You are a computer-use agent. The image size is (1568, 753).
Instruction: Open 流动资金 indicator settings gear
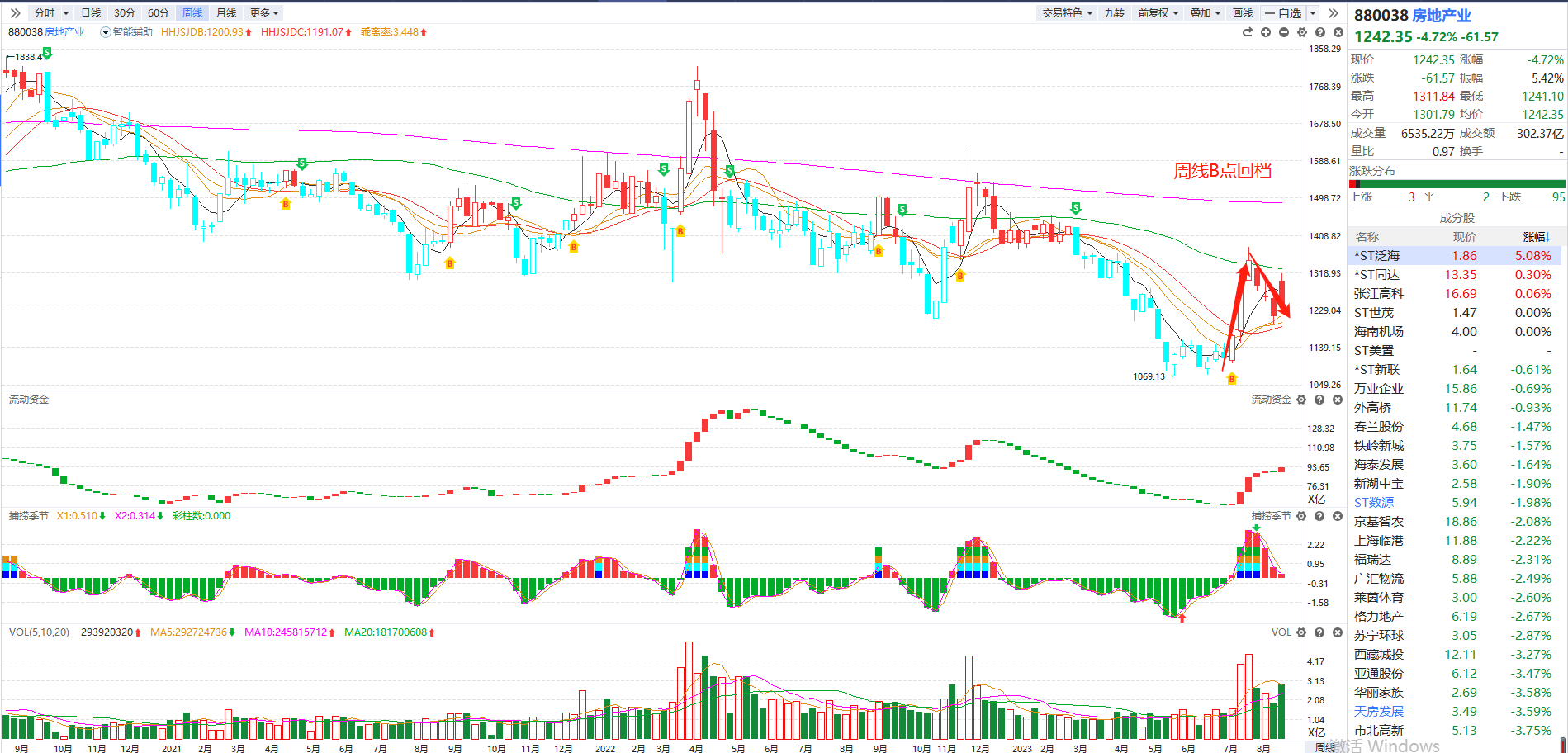pyautogui.click(x=1301, y=400)
